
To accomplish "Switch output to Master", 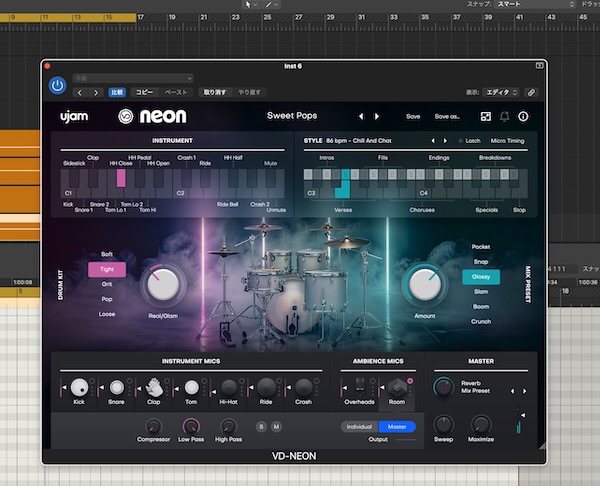I will coord(397,427).
